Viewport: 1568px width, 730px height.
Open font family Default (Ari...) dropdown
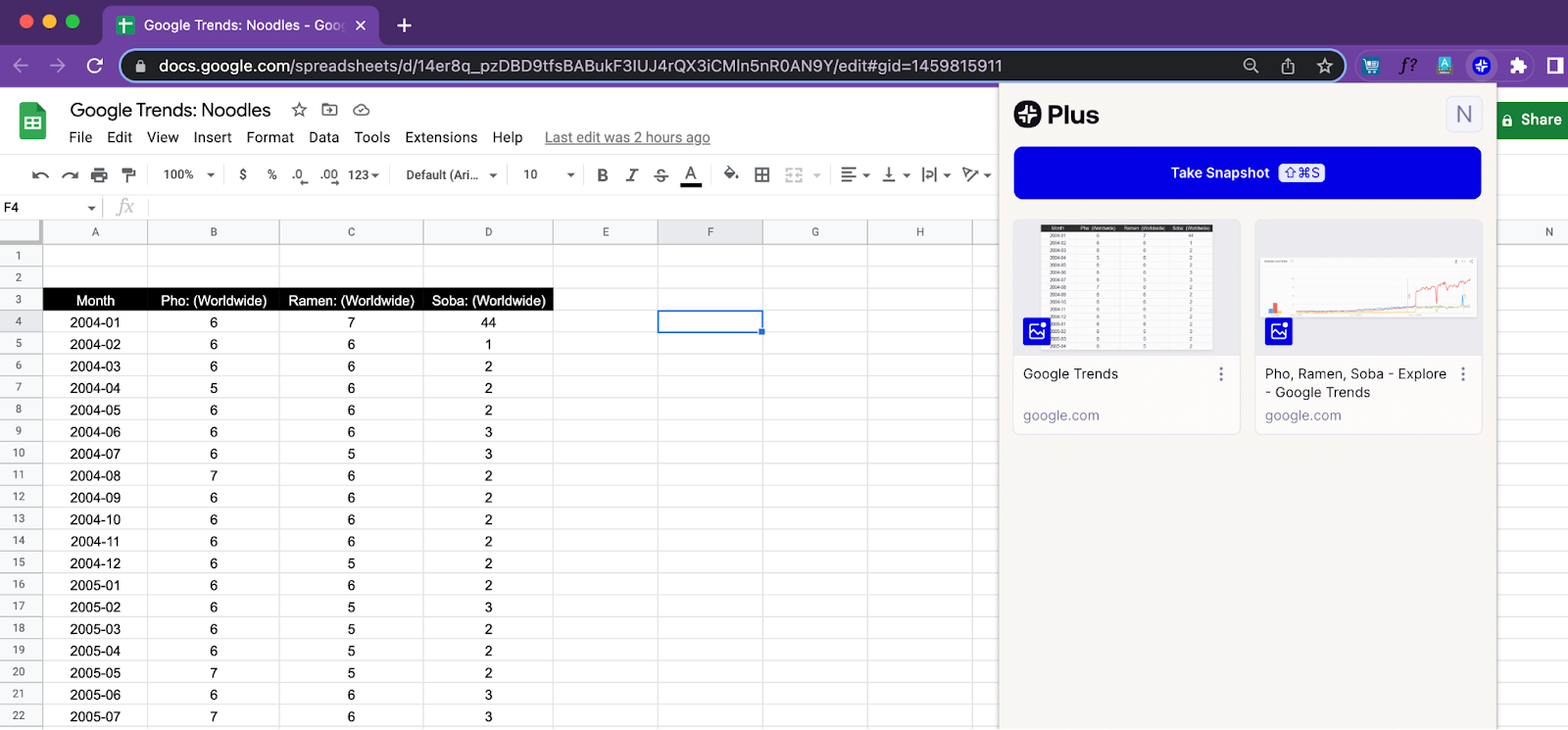(x=452, y=174)
